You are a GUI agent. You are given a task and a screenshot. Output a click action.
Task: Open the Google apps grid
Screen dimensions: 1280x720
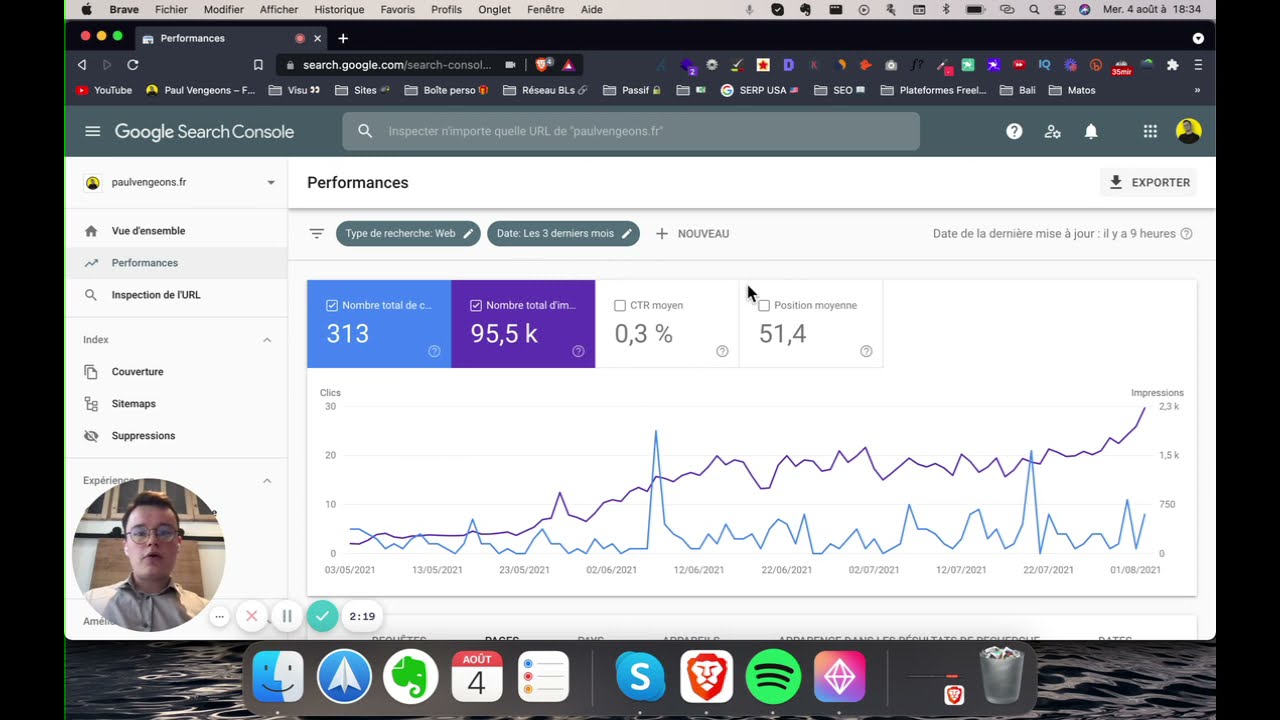[x=1150, y=131]
